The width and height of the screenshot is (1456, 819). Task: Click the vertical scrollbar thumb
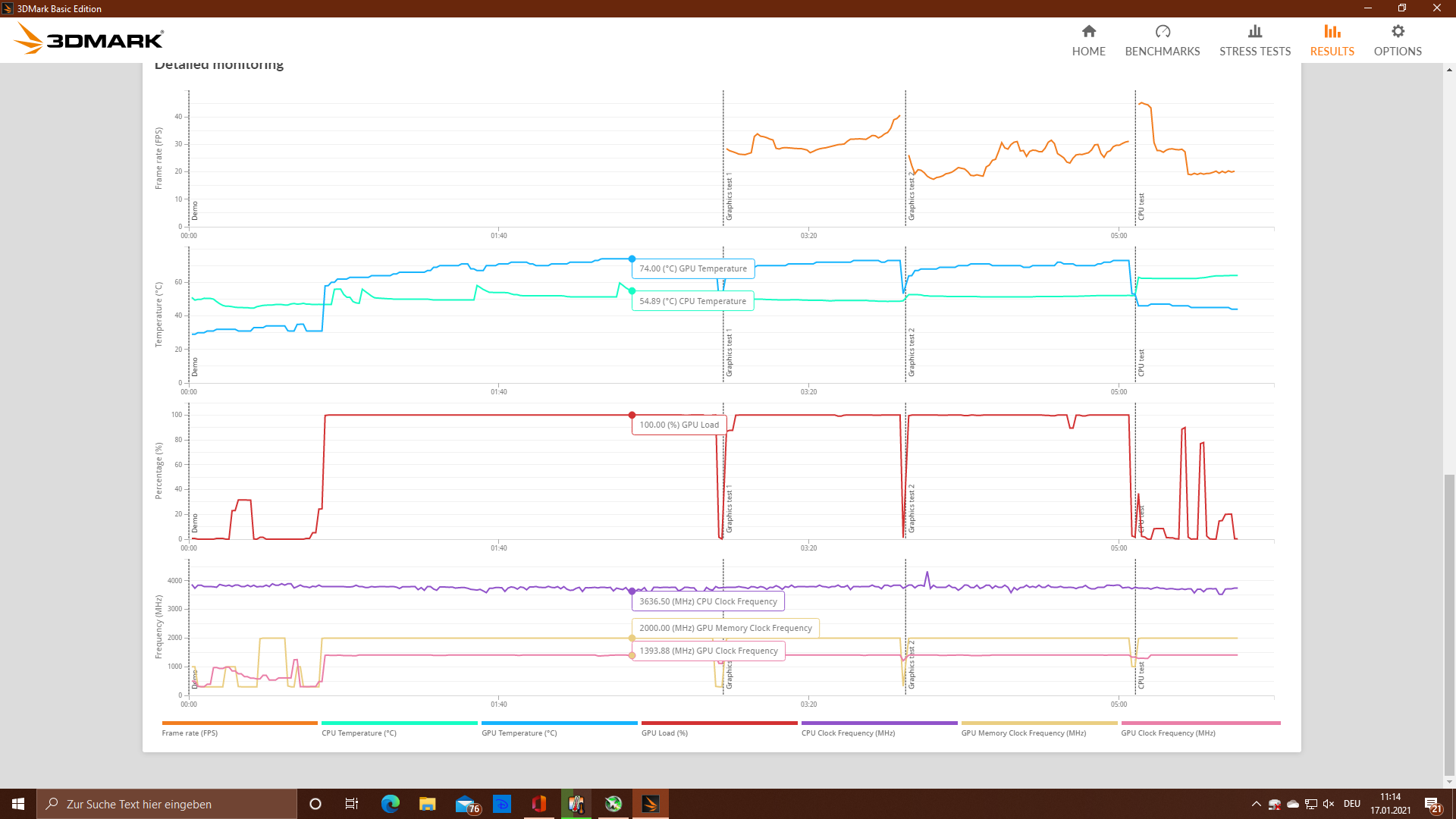tap(1449, 626)
